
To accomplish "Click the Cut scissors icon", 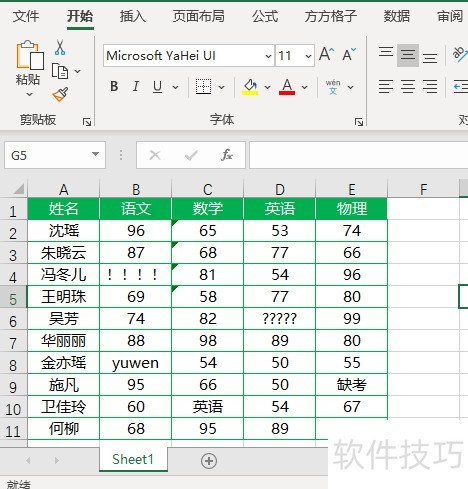I will pos(60,47).
